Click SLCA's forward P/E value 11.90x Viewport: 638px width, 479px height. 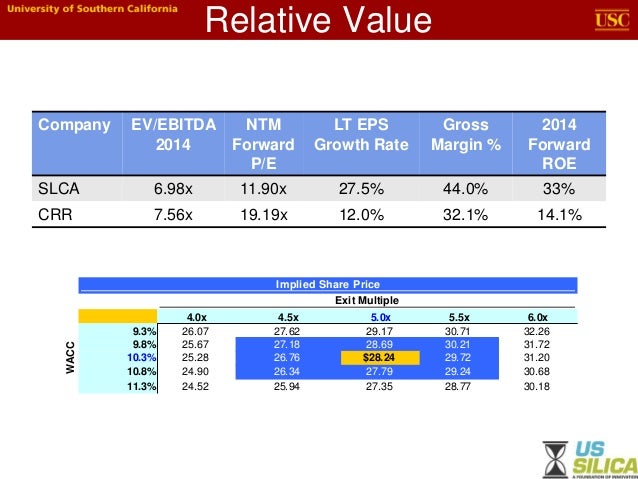[264, 188]
